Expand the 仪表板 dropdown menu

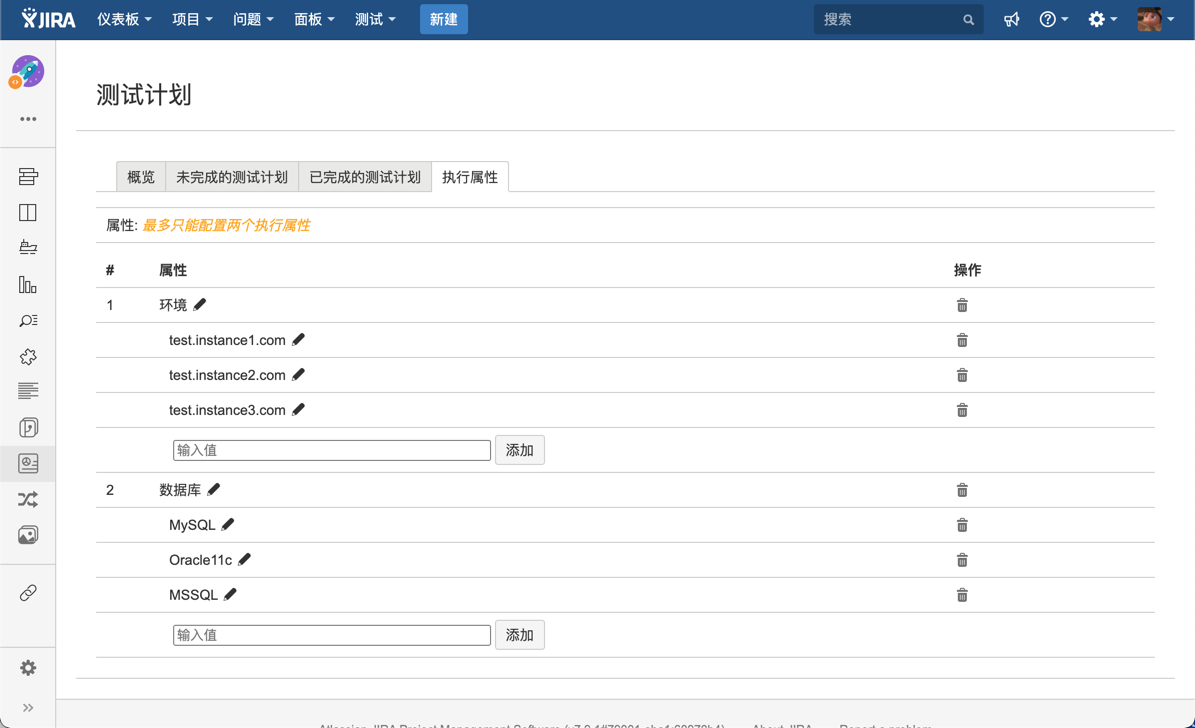(124, 20)
